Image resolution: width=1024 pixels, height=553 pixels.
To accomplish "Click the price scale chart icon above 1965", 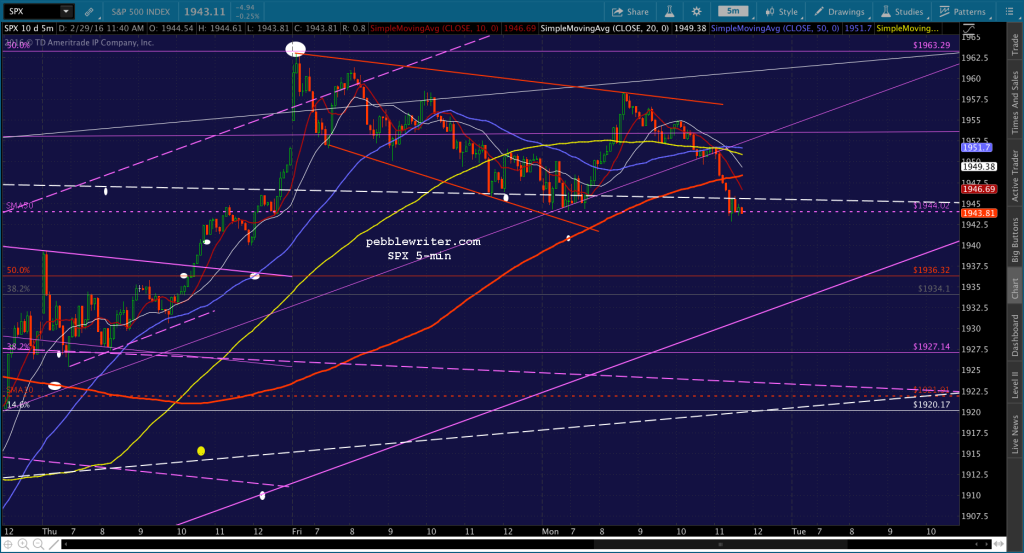I will (968, 29).
